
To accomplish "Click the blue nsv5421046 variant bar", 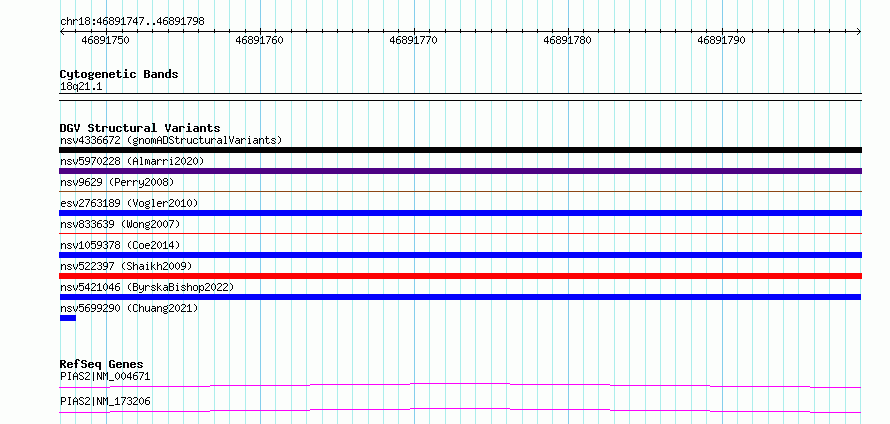I will (x=460, y=297).
